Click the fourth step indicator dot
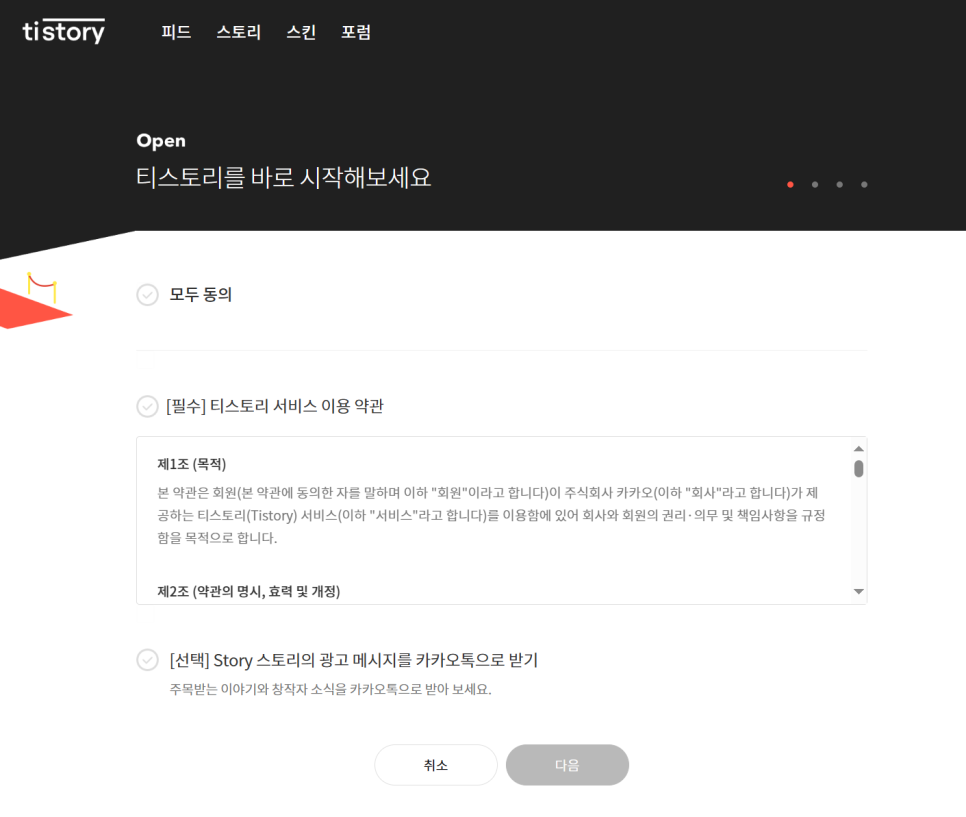 point(864,185)
